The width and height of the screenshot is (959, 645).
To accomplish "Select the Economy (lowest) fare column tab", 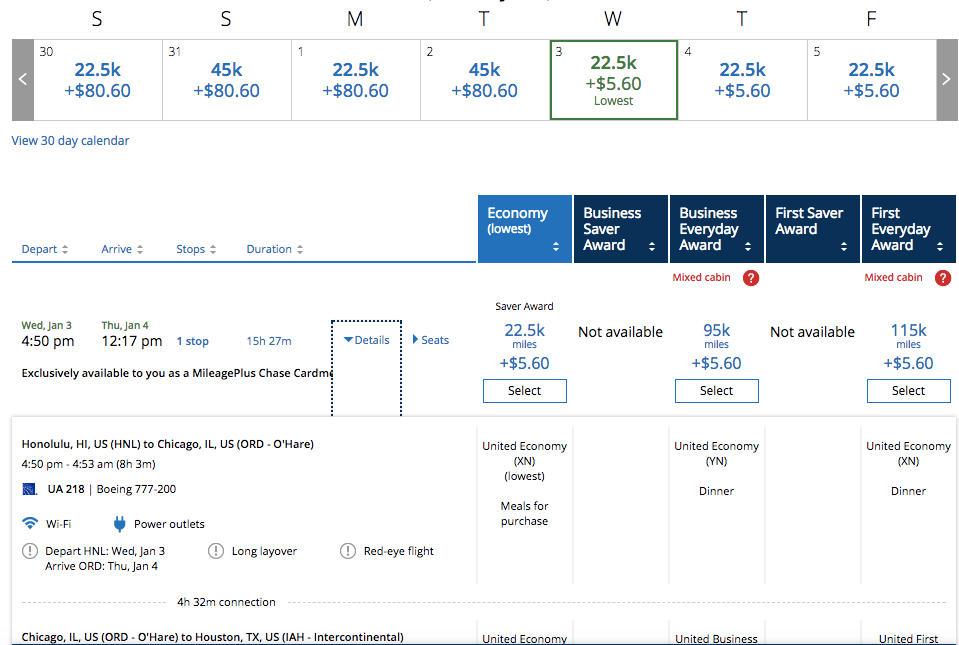I will pos(524,229).
